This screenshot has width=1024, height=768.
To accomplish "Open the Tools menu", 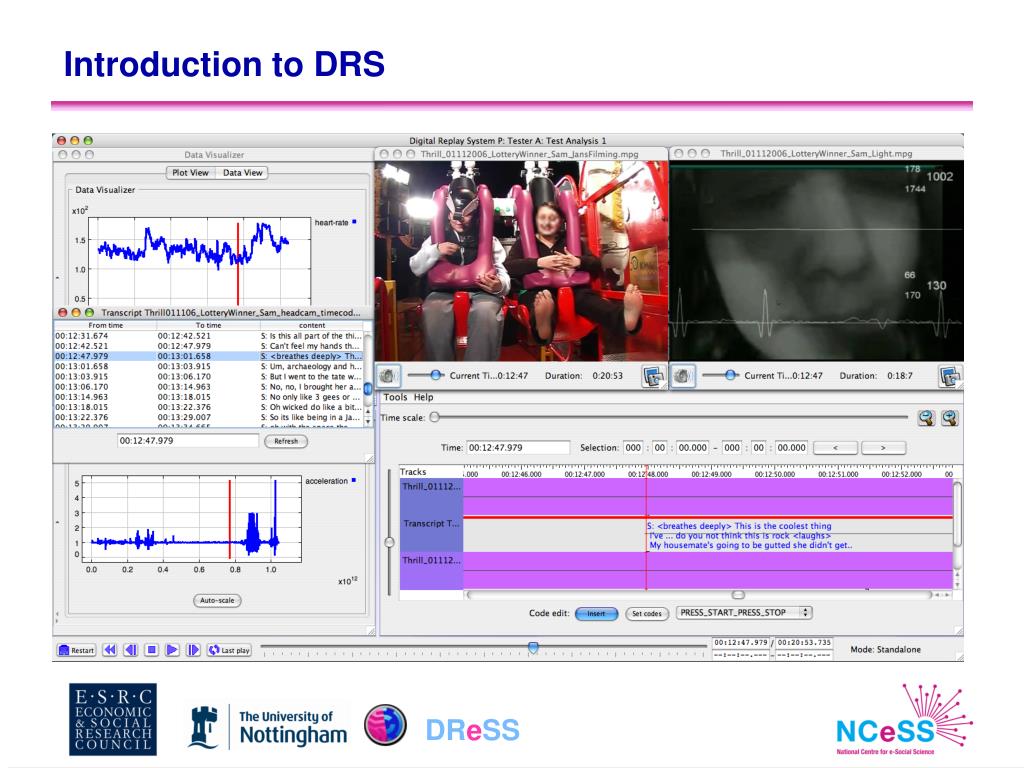I will click(x=395, y=397).
